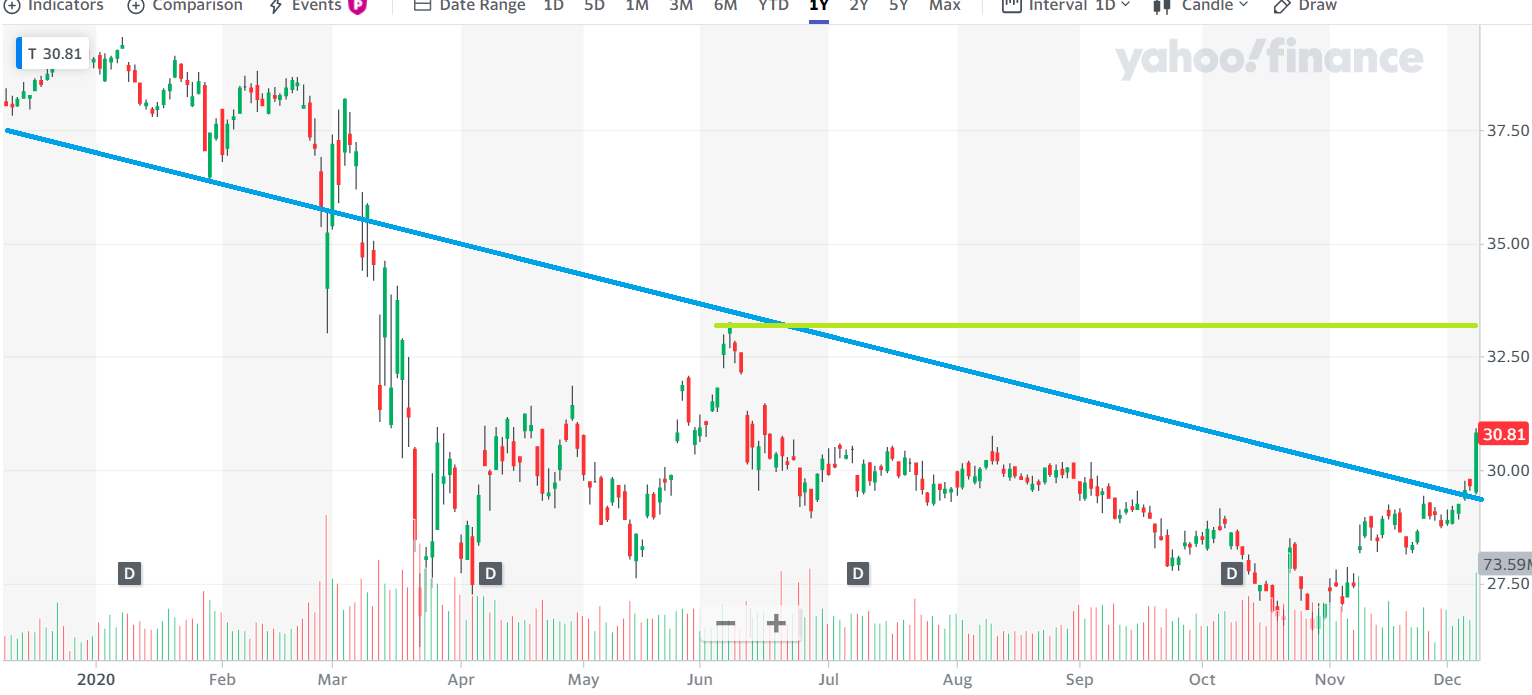Image resolution: width=1532 pixels, height=695 pixels.
Task: Open the Comparison tool
Action: pyautogui.click(x=185, y=6)
